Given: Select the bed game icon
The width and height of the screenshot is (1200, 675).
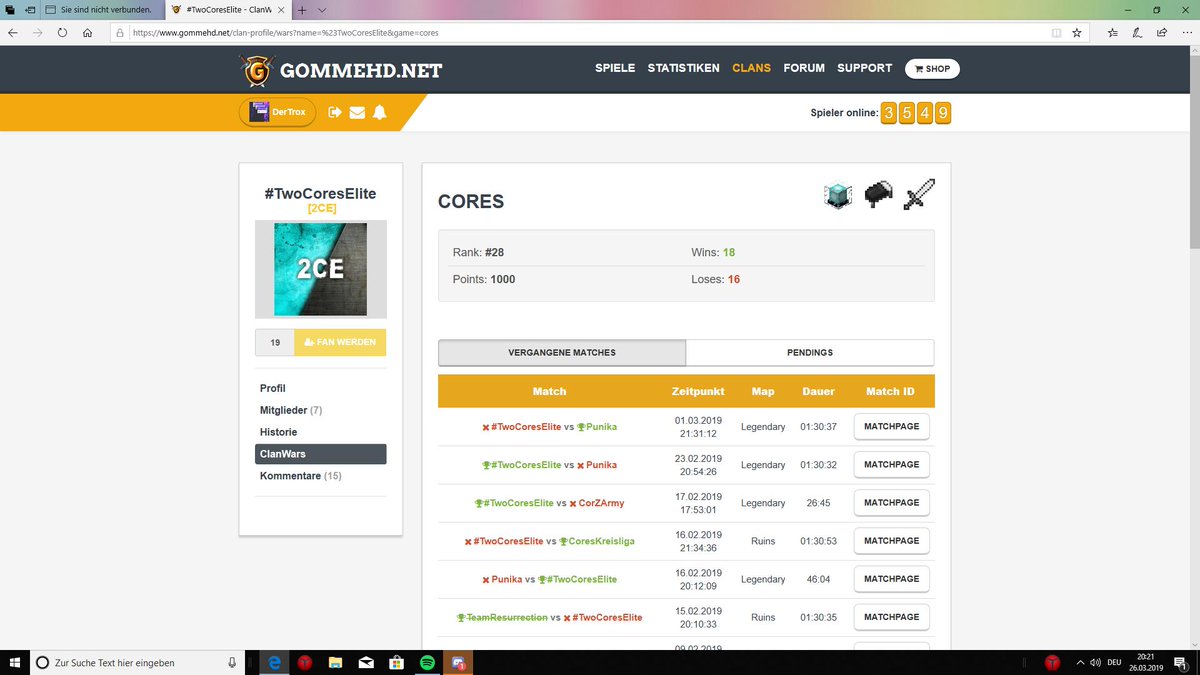Looking at the screenshot, I should pos(877,195).
